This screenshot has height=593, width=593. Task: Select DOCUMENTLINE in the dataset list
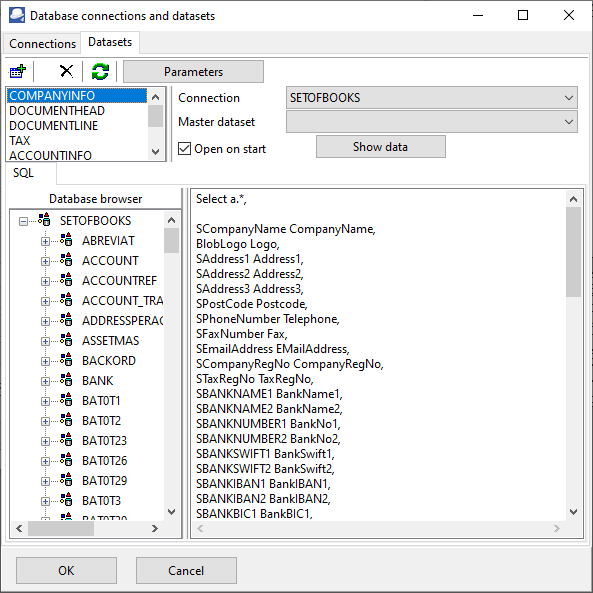pyautogui.click(x=77, y=126)
